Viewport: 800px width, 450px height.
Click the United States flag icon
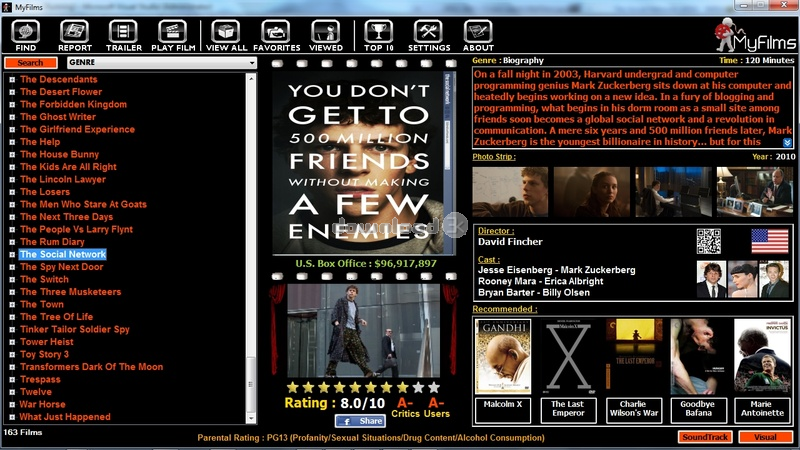click(770, 241)
